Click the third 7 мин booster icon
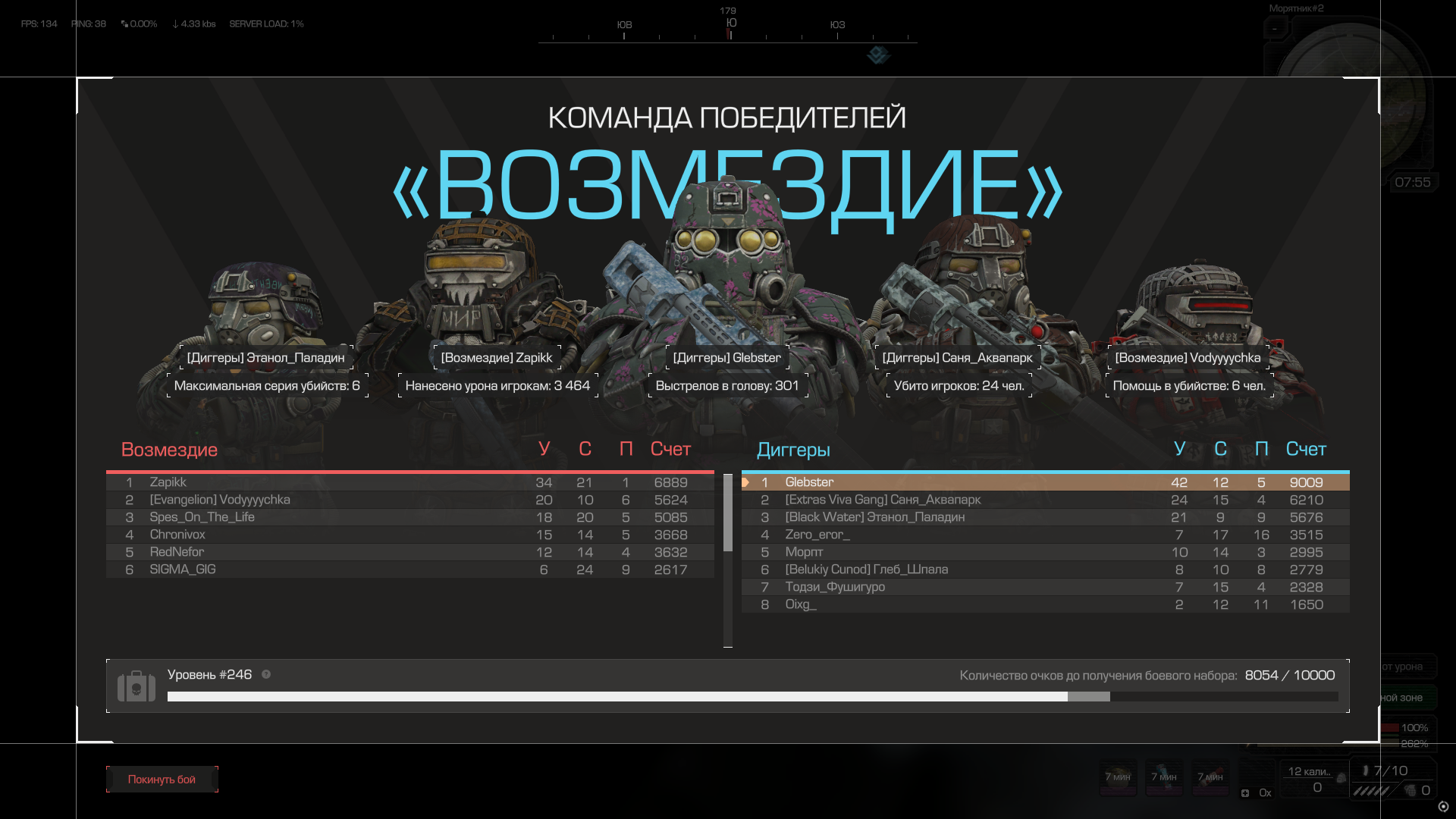This screenshot has height=819, width=1456. tap(1210, 778)
